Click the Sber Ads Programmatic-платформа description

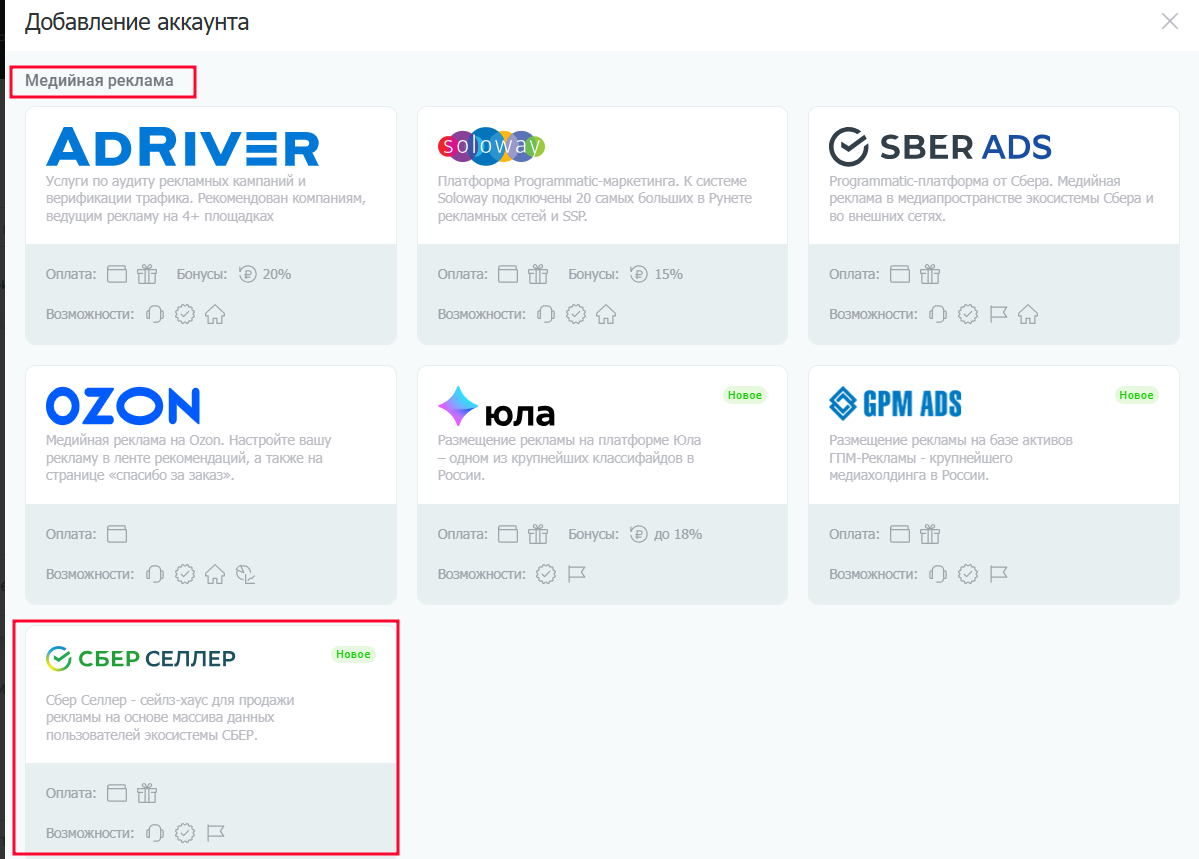tap(991, 199)
